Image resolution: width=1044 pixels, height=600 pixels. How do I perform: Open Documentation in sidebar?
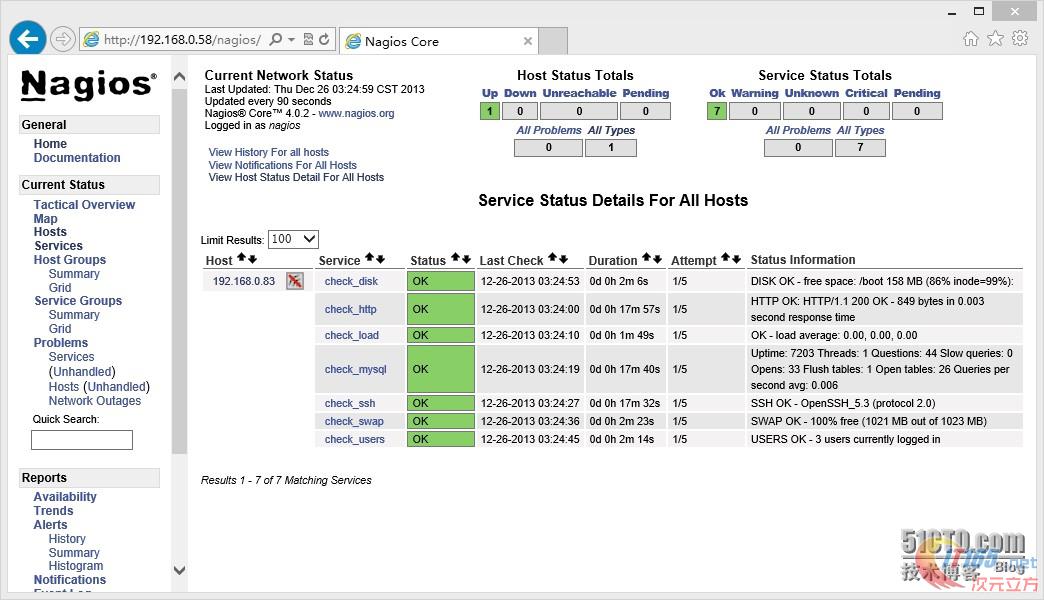click(x=77, y=158)
